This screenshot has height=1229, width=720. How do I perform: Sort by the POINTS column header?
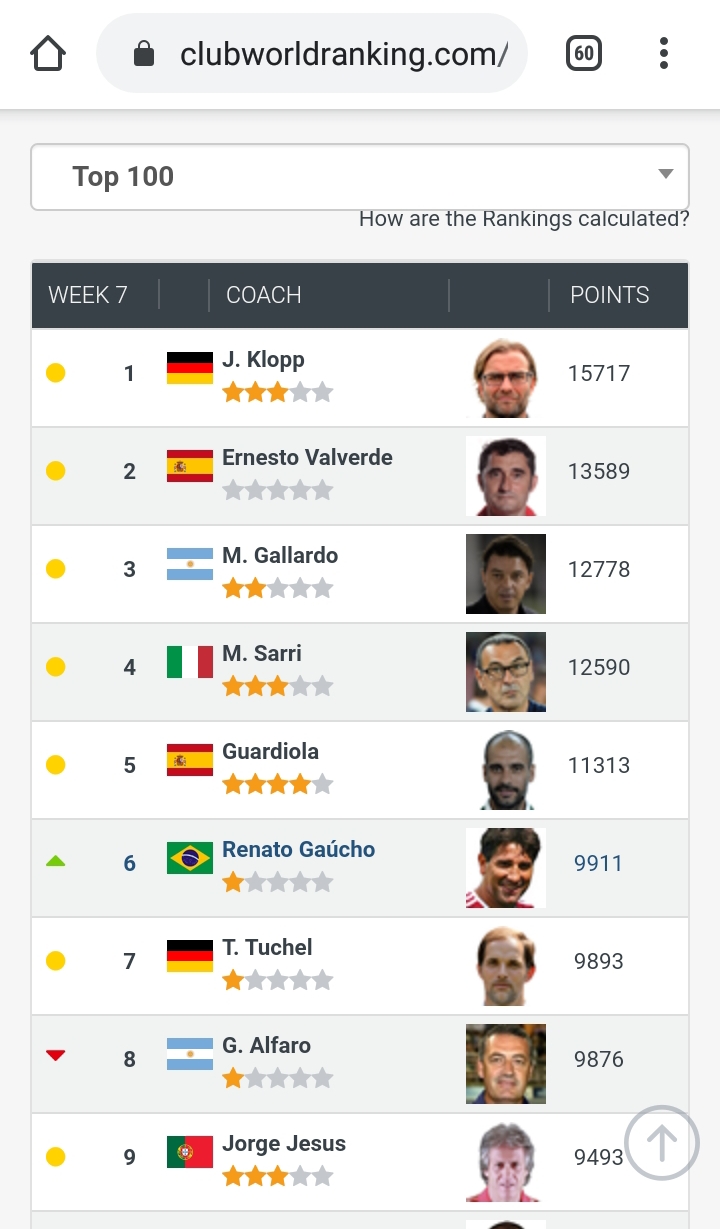[x=609, y=295]
